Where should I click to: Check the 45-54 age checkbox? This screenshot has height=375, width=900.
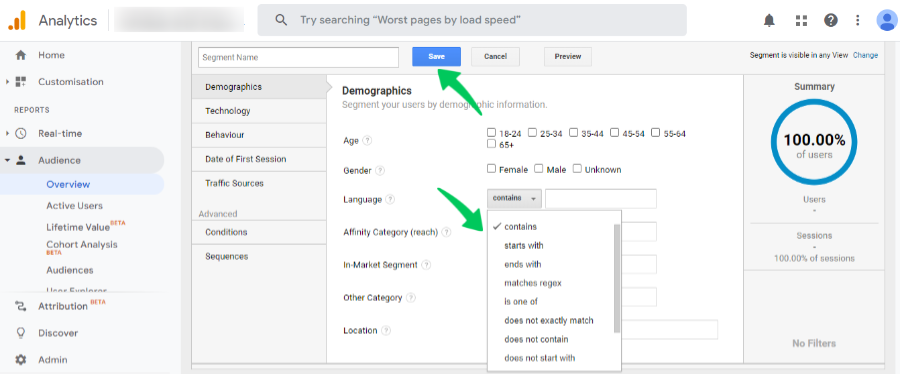click(614, 133)
